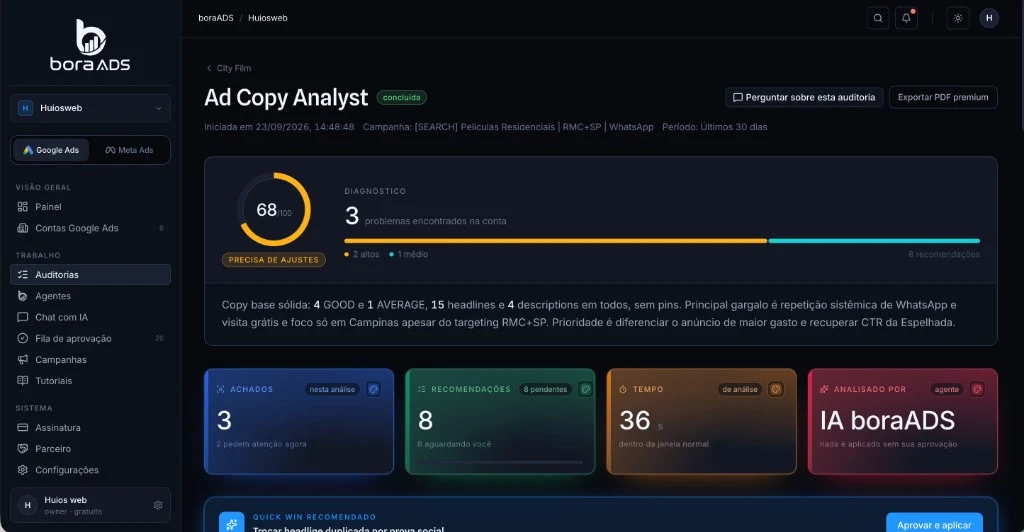Open the Achados card
The height and width of the screenshot is (532, 1024).
(x=299, y=422)
